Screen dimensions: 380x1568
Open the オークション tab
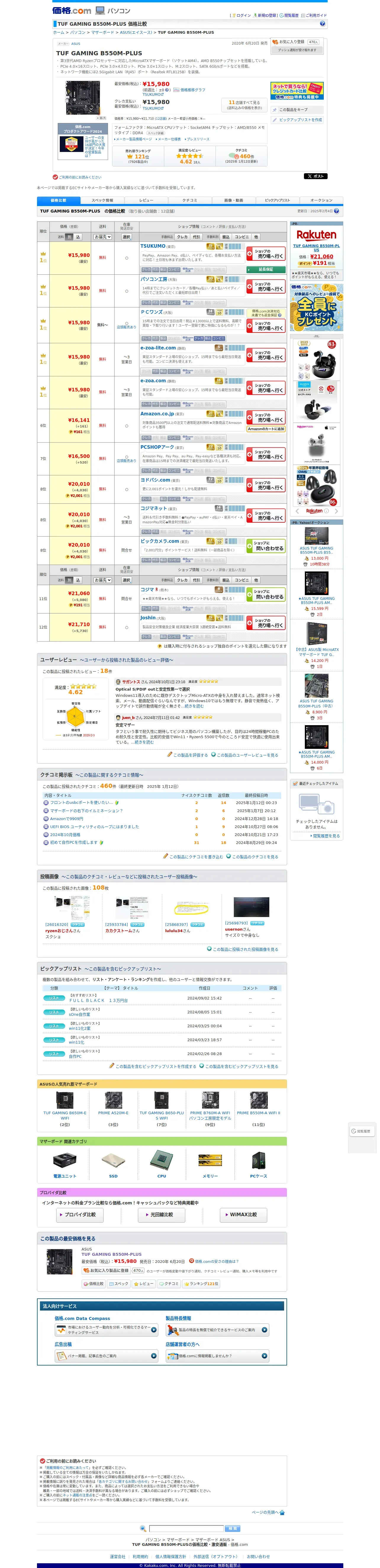click(x=321, y=200)
